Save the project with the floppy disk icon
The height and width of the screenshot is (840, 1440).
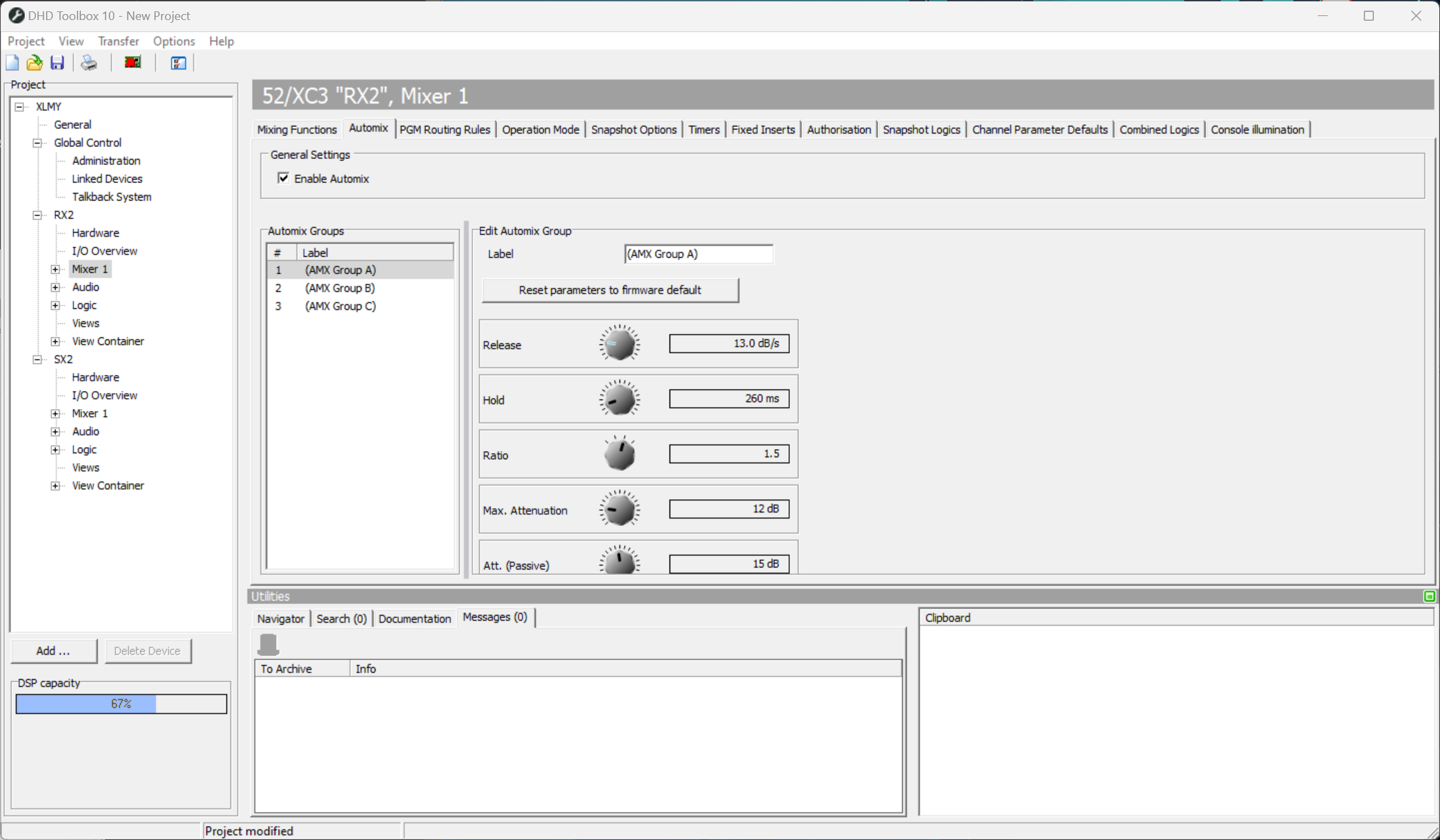(57, 62)
